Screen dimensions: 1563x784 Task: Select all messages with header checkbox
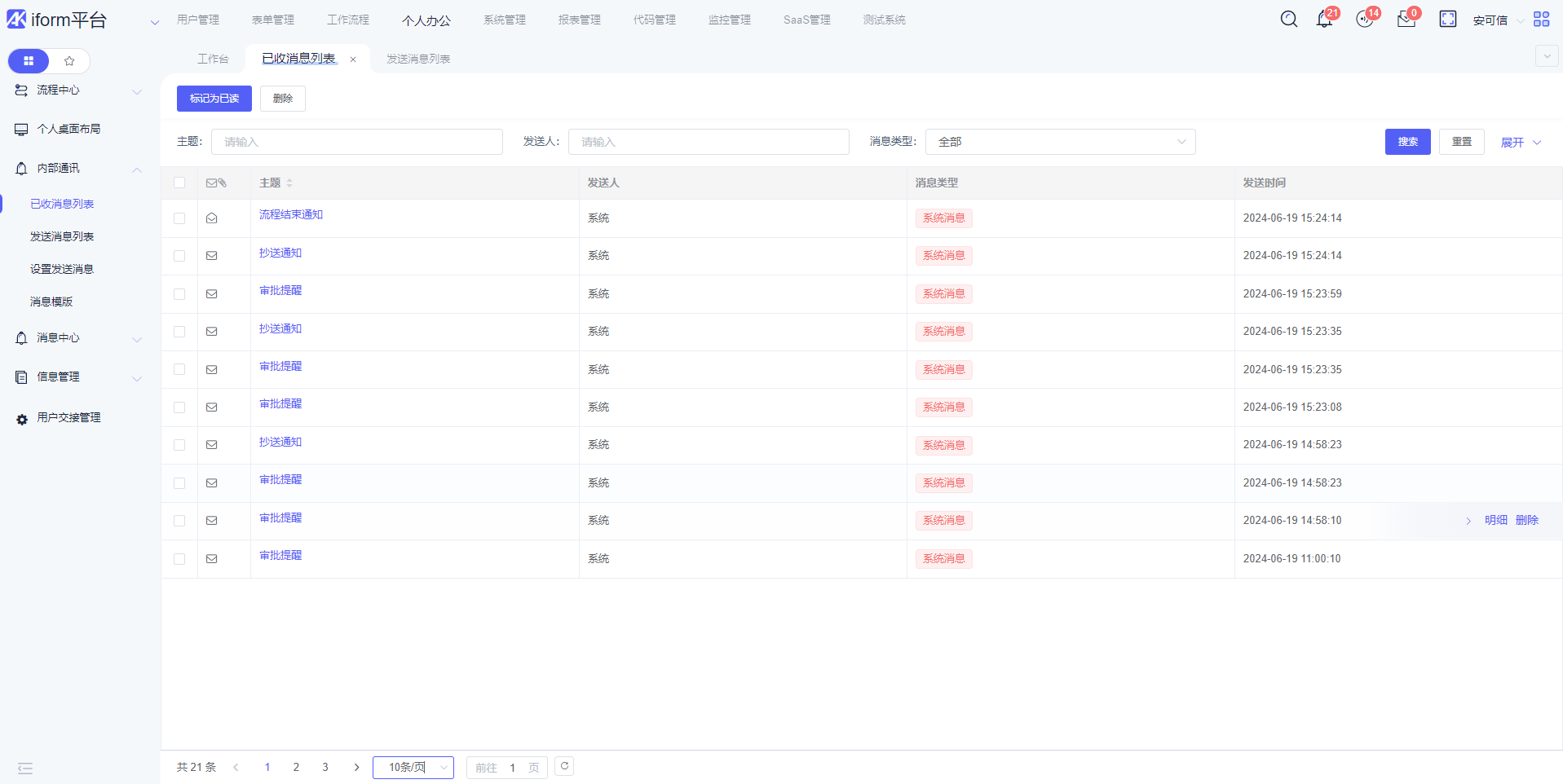click(x=179, y=183)
